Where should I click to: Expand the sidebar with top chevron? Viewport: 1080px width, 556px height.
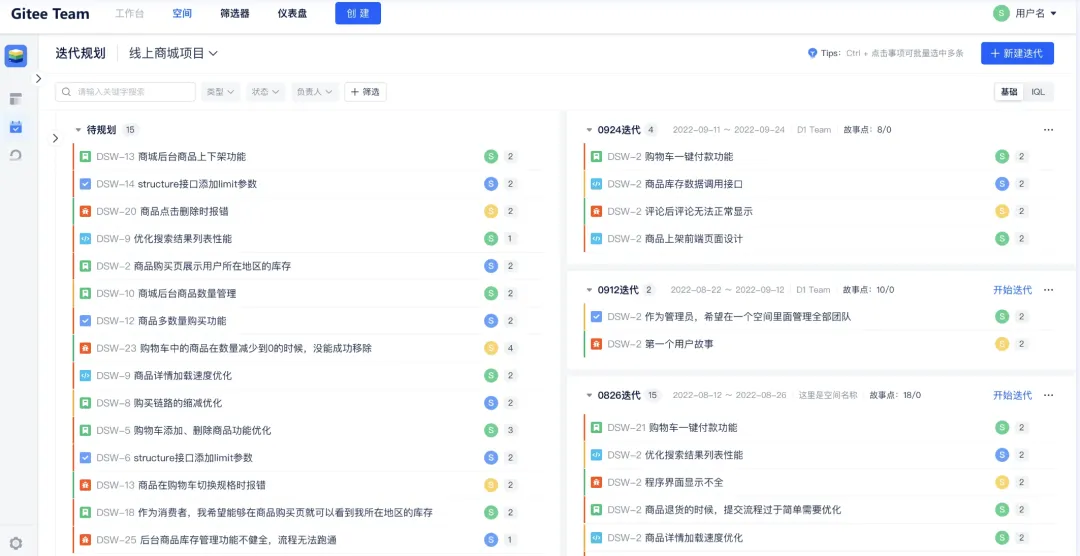(39, 79)
